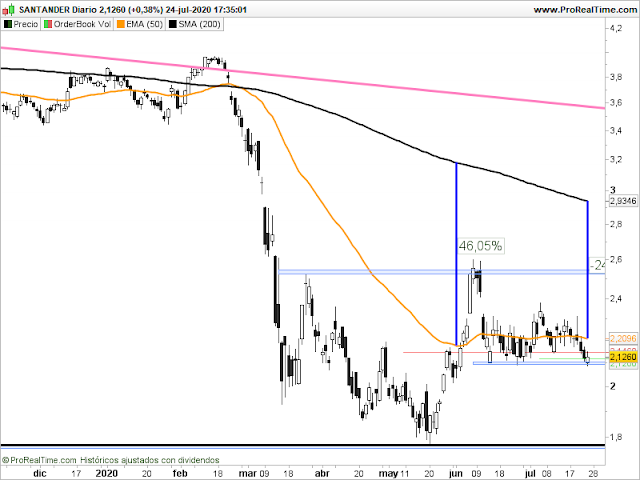Click the 'may 11' date on time axis
Viewport: 640px width, 480px height.
(x=394, y=474)
